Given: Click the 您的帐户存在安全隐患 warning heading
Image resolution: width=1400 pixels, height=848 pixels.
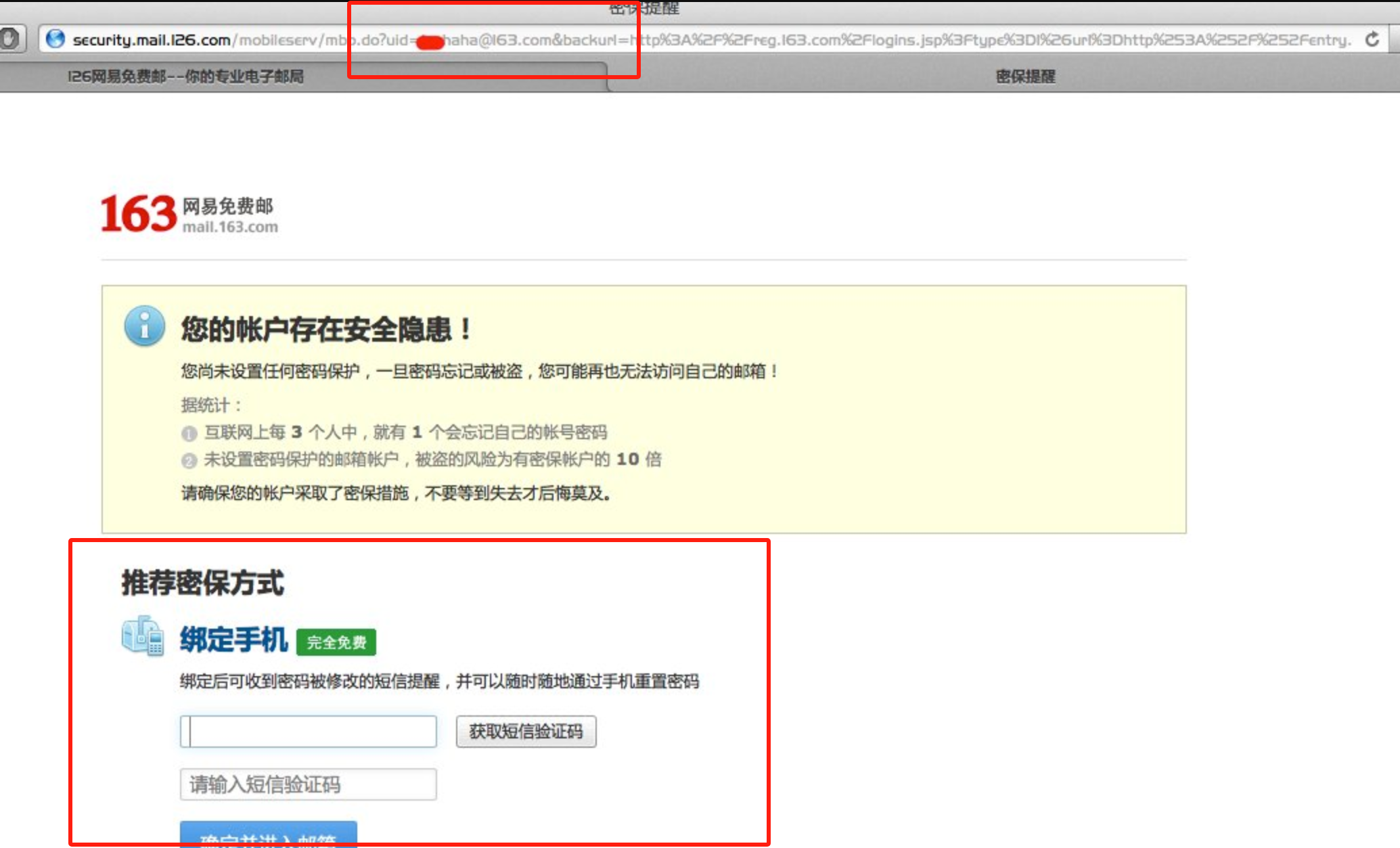Looking at the screenshot, I should (325, 330).
